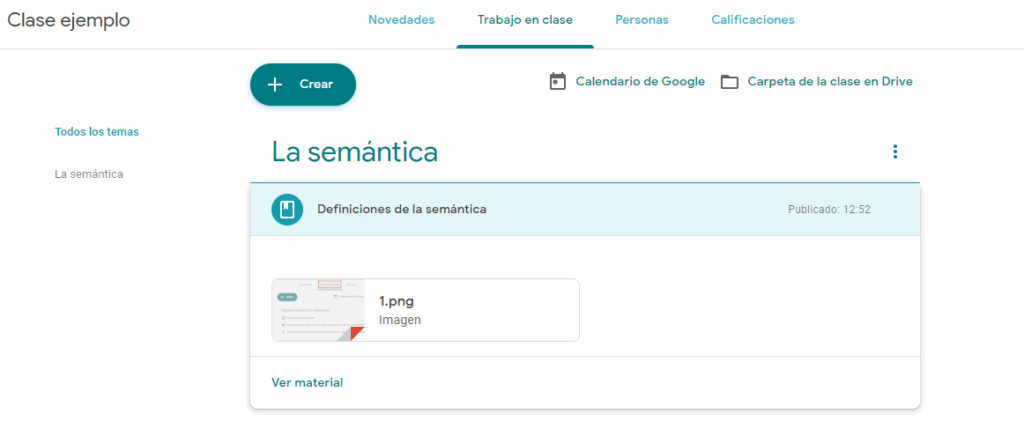Click the 1.png file name
The height and width of the screenshot is (436, 1024).
pos(396,301)
